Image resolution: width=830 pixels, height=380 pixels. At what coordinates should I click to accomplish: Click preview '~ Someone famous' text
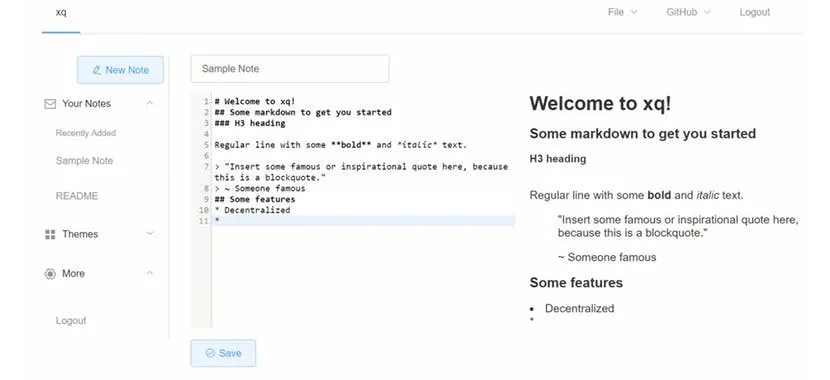607,257
